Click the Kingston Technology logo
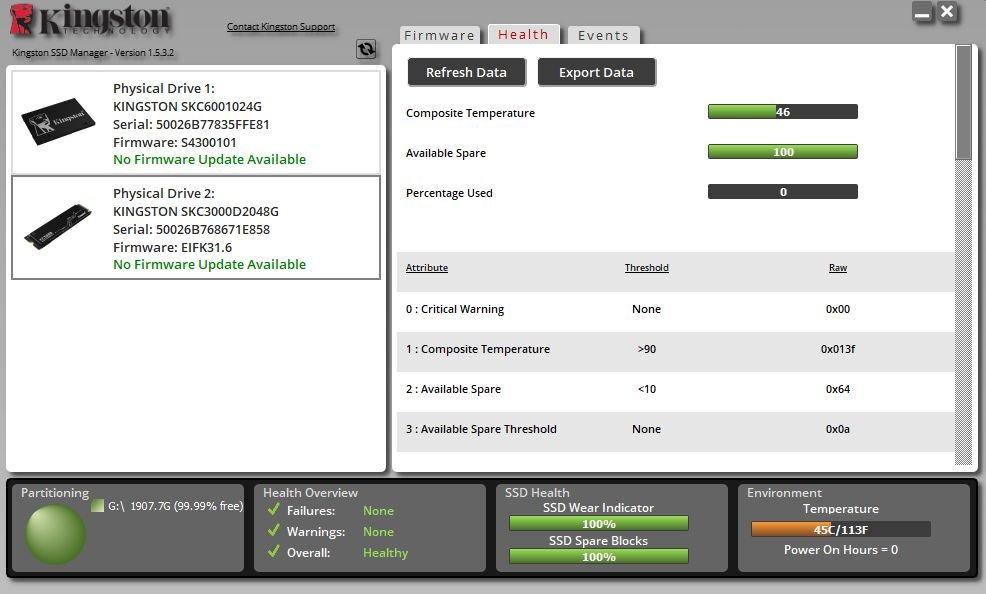986x594 pixels. 90,20
